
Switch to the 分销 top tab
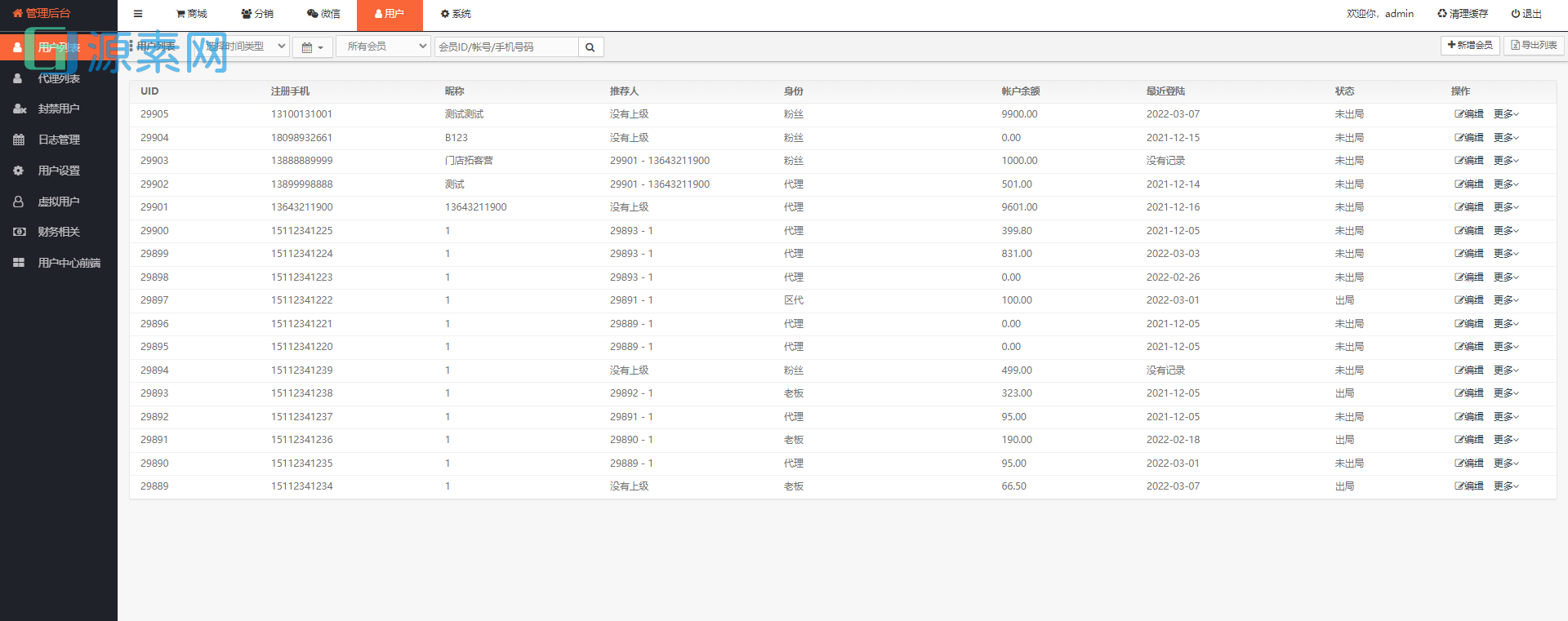point(257,14)
